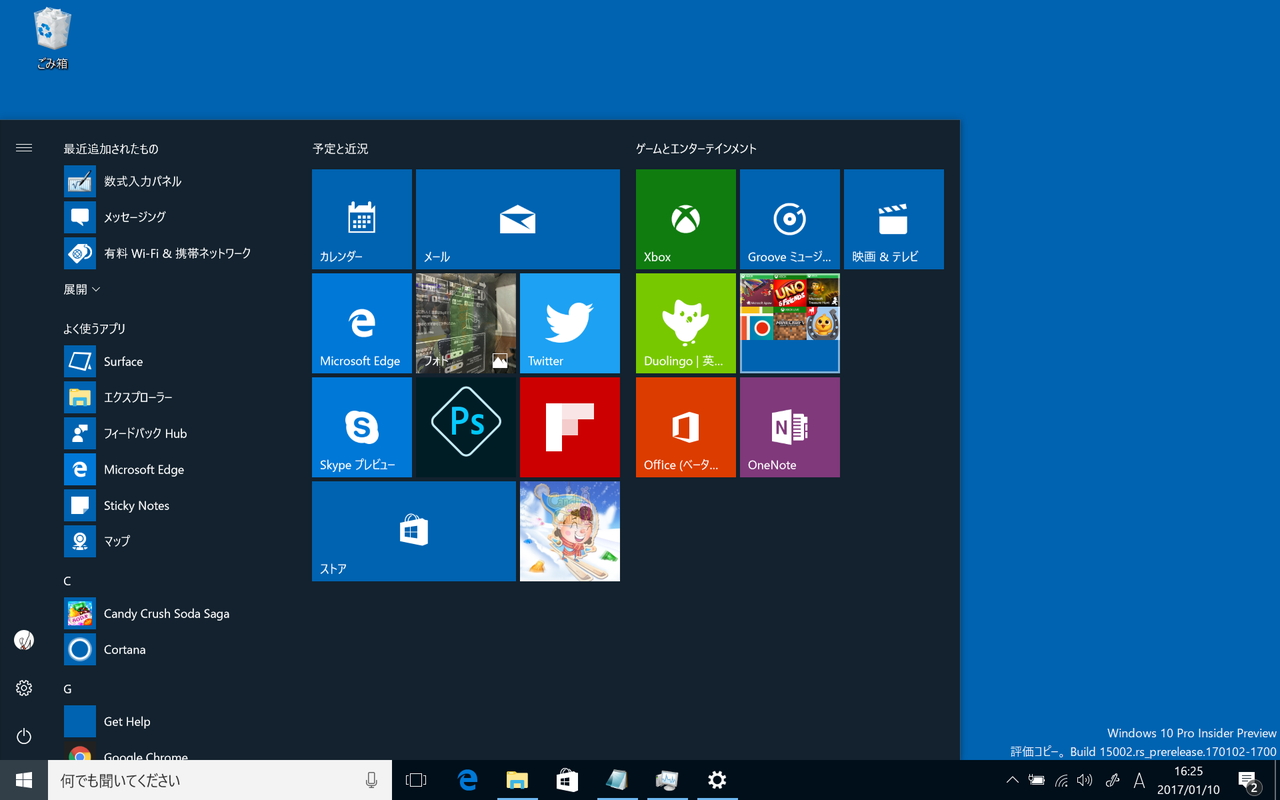Open the フォト photo tile
1280x800 pixels.
click(466, 323)
